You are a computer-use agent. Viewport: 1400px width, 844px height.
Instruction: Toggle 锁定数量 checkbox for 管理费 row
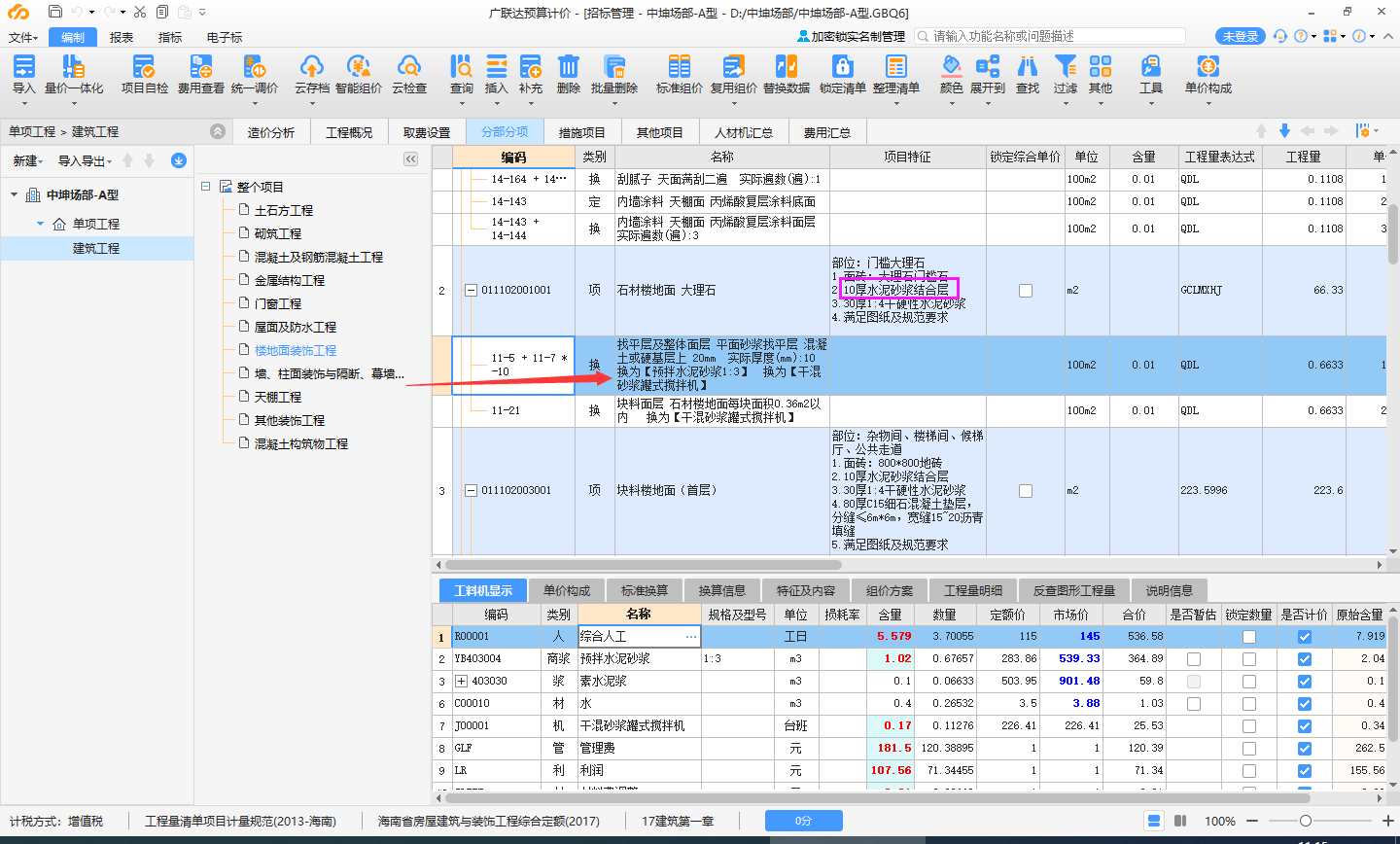(x=1249, y=749)
